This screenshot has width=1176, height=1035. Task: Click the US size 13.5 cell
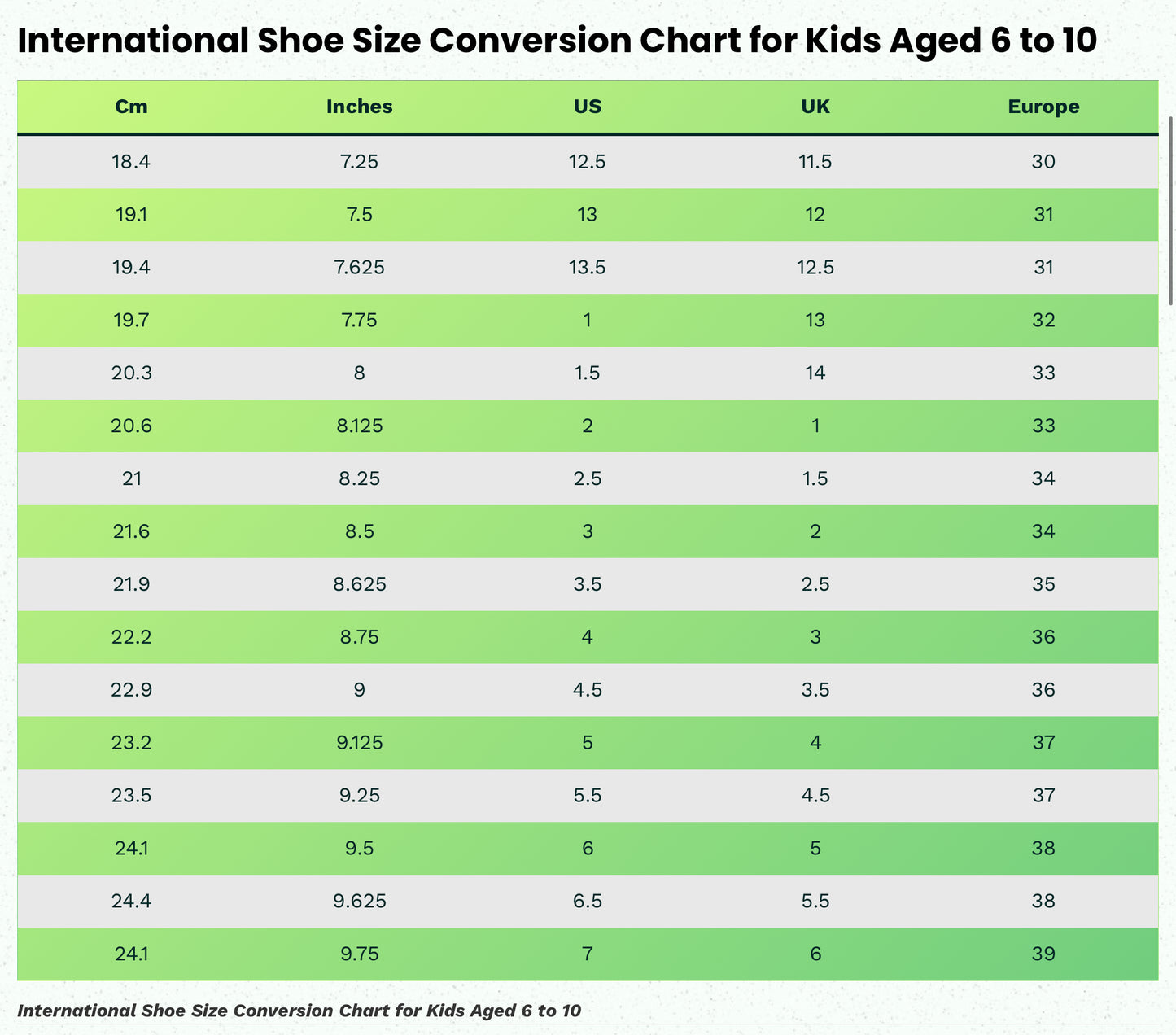click(587, 268)
